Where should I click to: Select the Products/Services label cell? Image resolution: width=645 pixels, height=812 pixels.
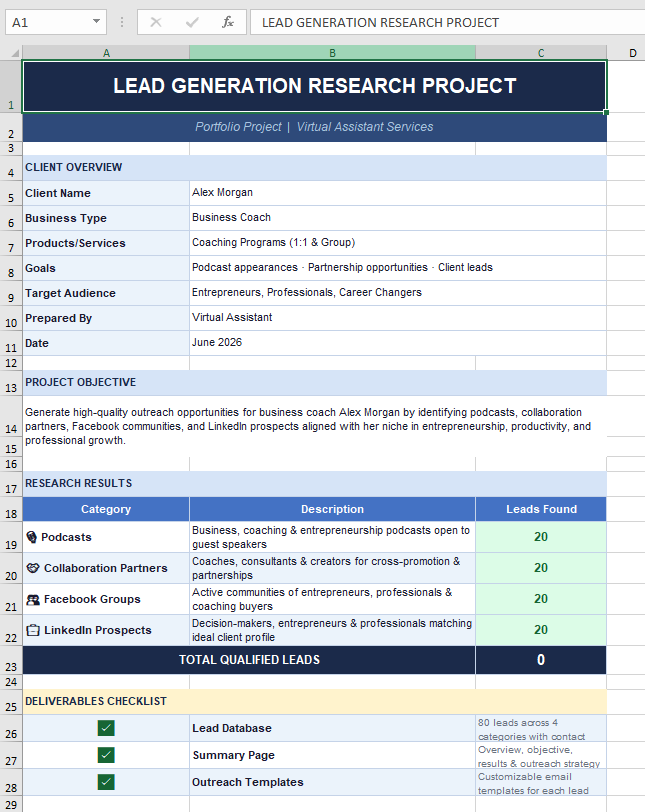[x=106, y=243]
